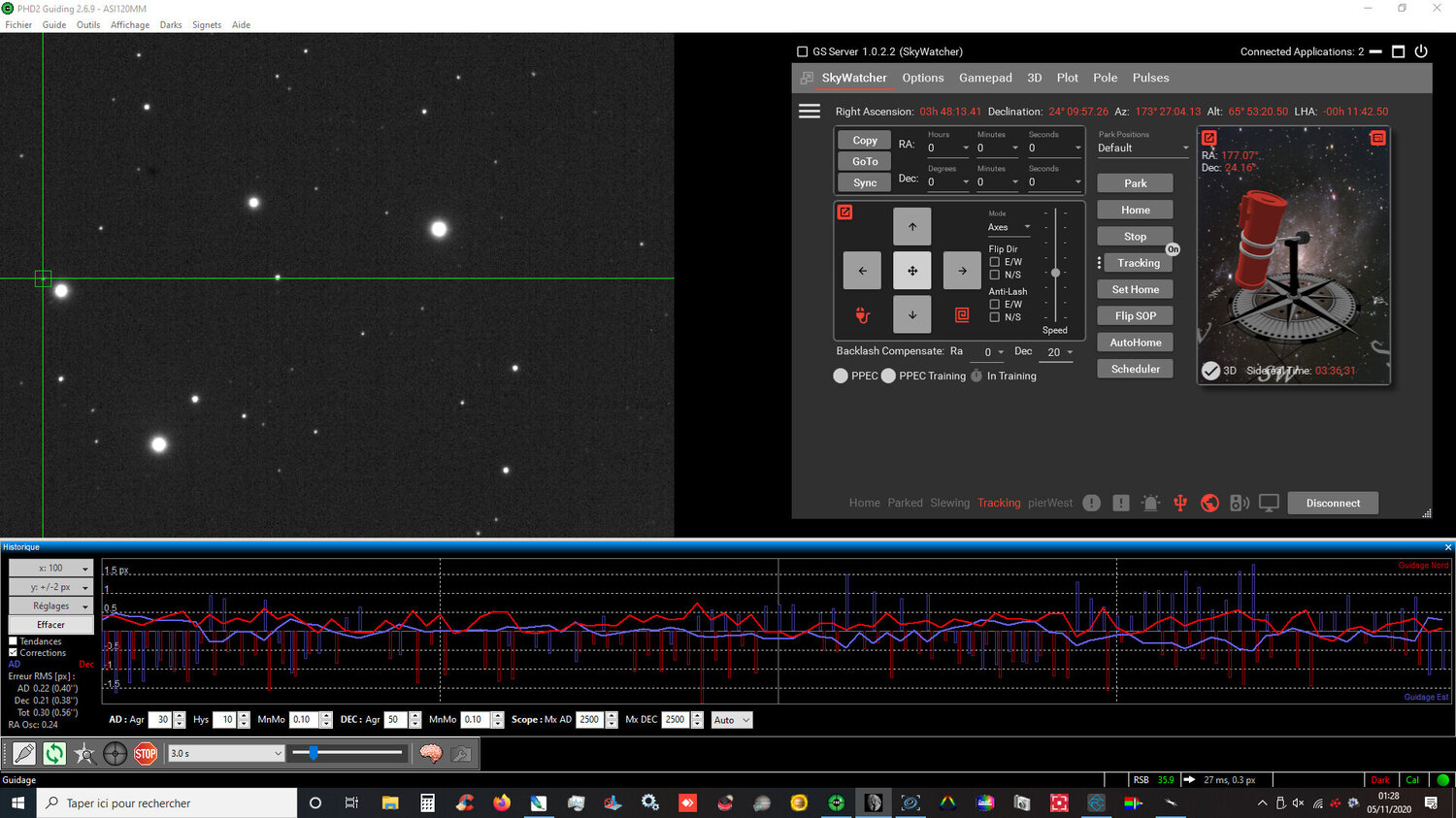Click the GS Server hamburger menu icon
Viewport: 1456px width, 818px height.
coord(810,112)
